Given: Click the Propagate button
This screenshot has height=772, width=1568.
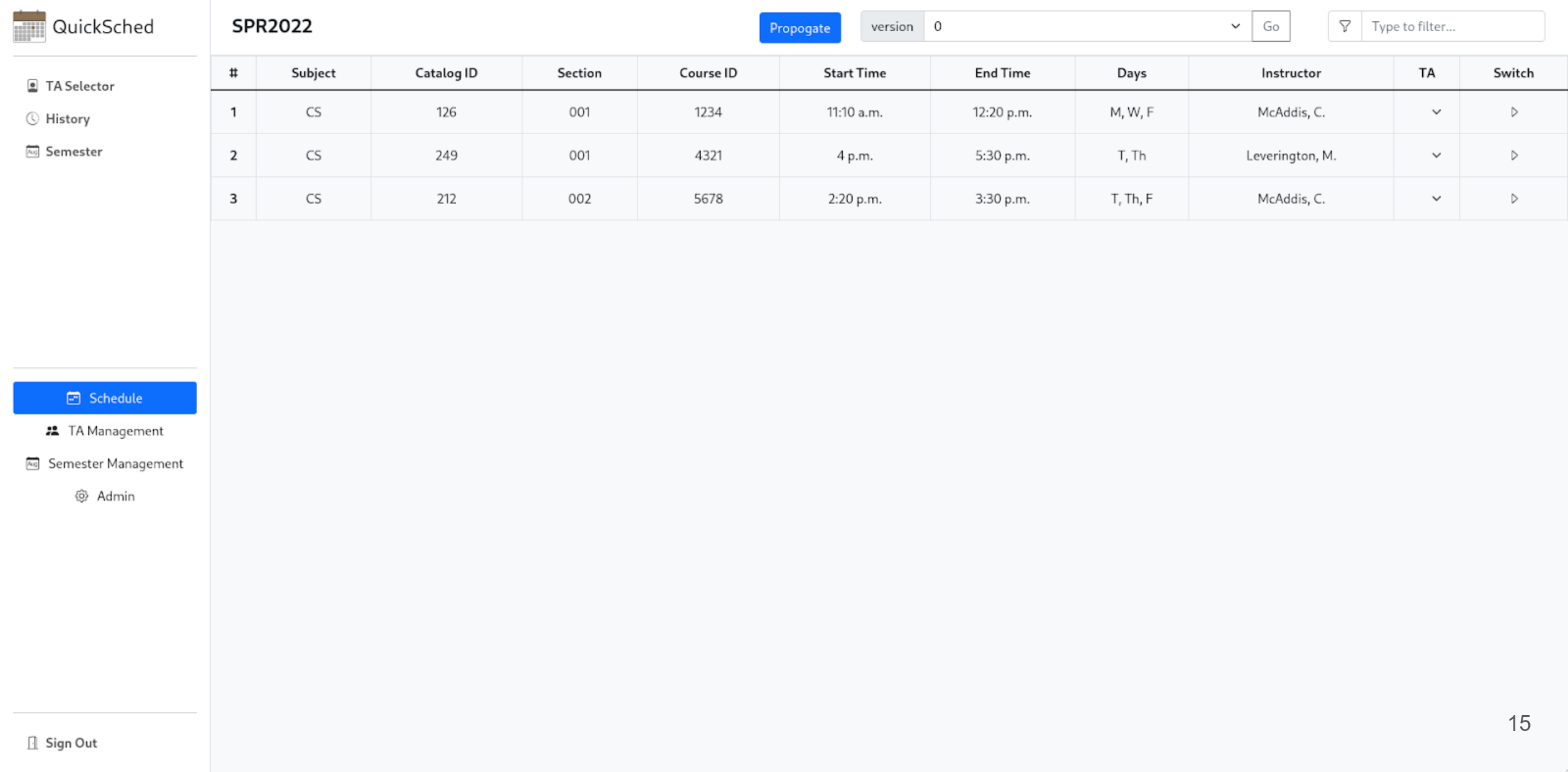Looking at the screenshot, I should pyautogui.click(x=800, y=27).
